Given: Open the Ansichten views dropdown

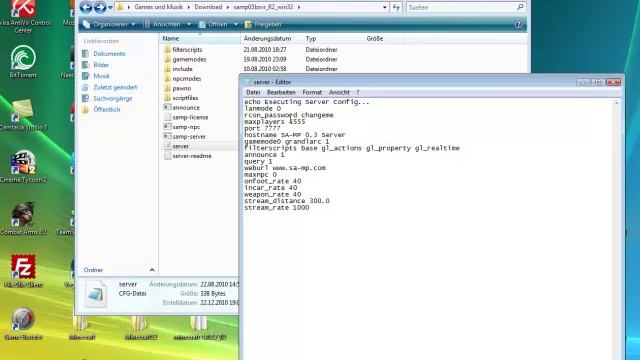Looking at the screenshot, I should tap(167, 24).
